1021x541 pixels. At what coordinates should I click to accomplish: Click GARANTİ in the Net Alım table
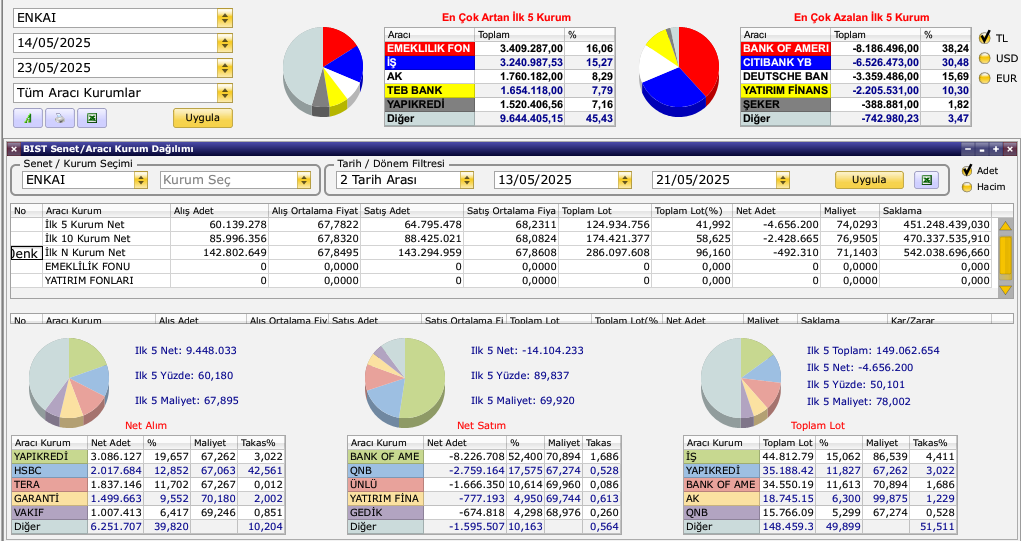pos(49,499)
